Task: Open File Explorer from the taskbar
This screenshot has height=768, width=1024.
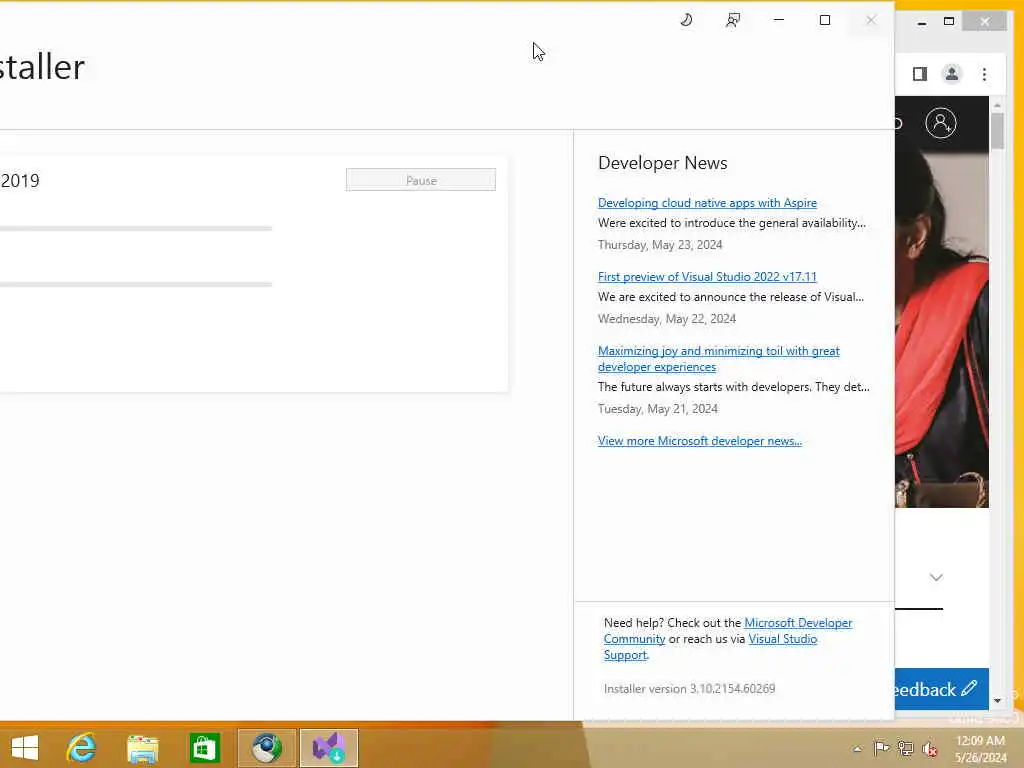Action: coord(142,748)
